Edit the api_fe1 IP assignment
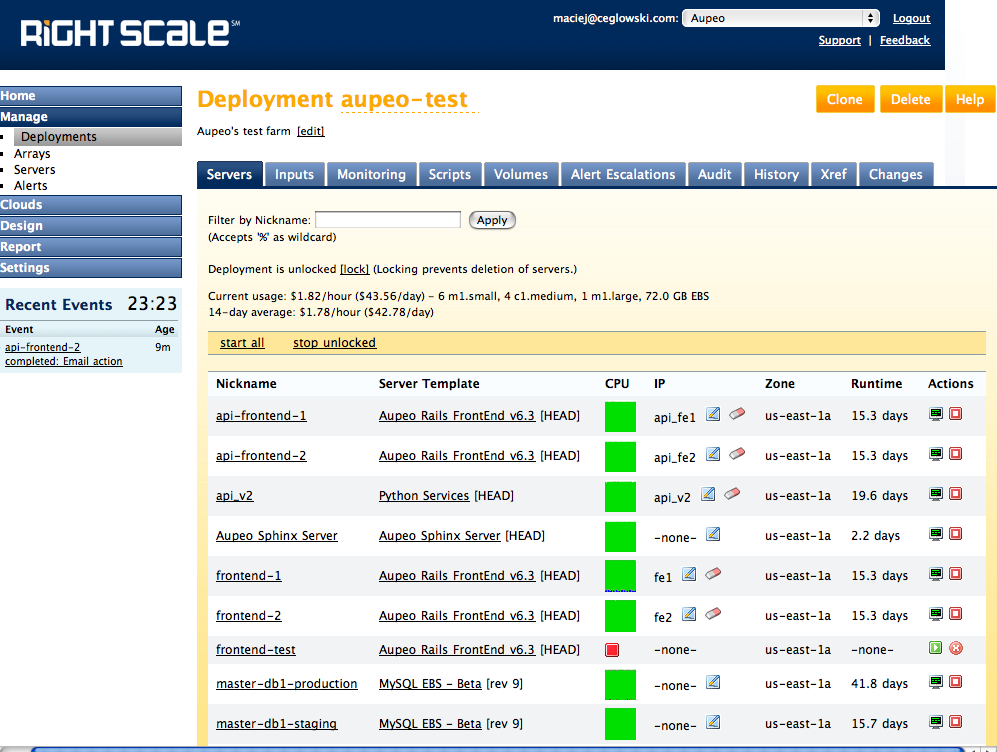The height and width of the screenshot is (752, 997). click(x=713, y=414)
